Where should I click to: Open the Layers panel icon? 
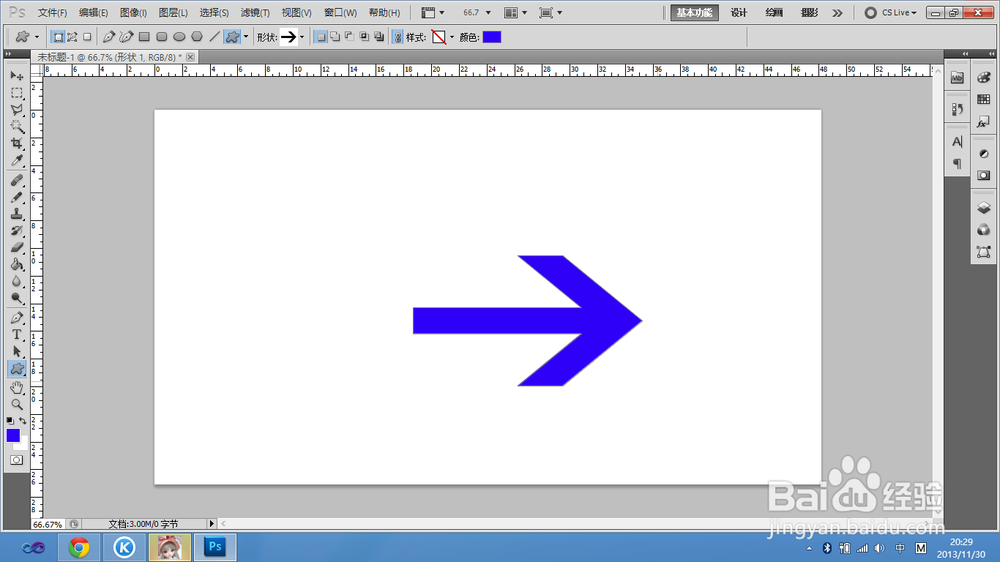983,208
